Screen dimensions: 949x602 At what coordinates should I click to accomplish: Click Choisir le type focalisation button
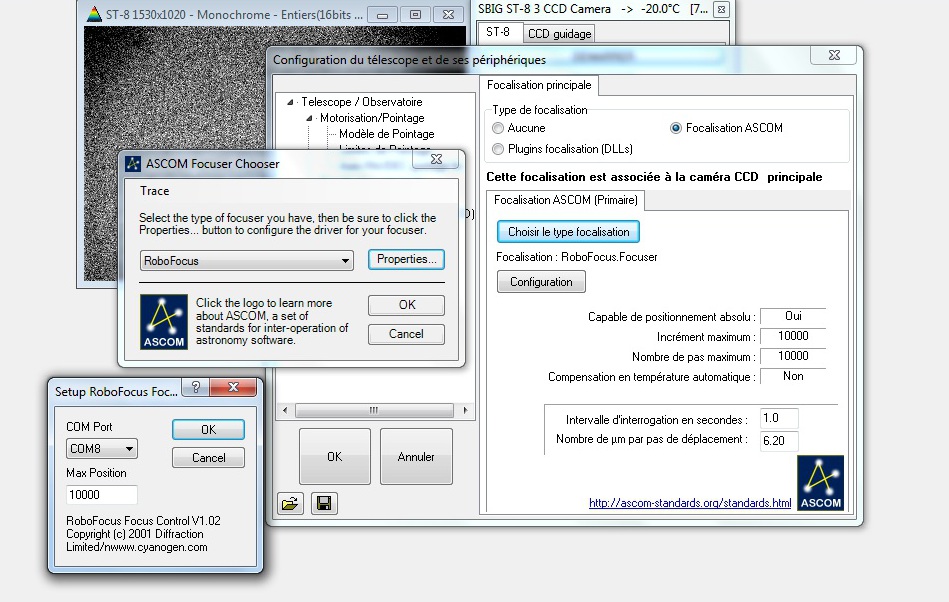(568, 232)
